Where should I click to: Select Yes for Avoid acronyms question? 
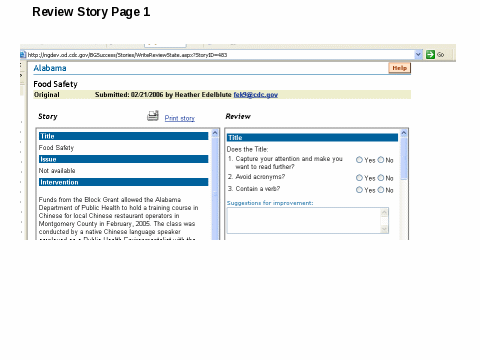pos(359,178)
